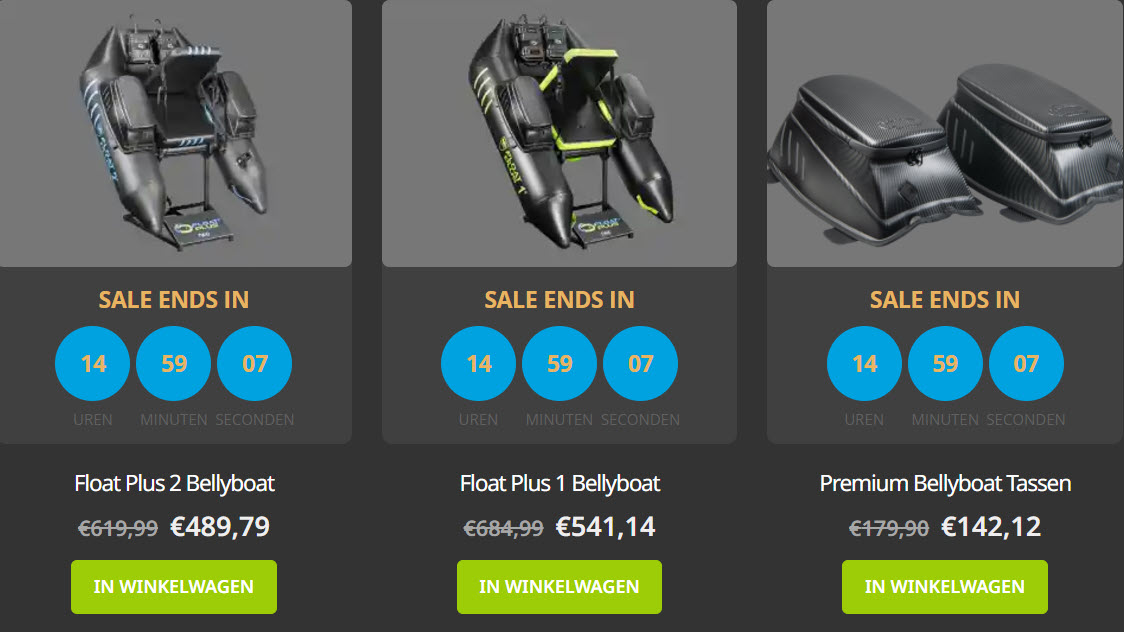The width and height of the screenshot is (1124, 632).
Task: Add Float Plus 1 Bellyboat to winkelwagen
Action: coord(559,587)
